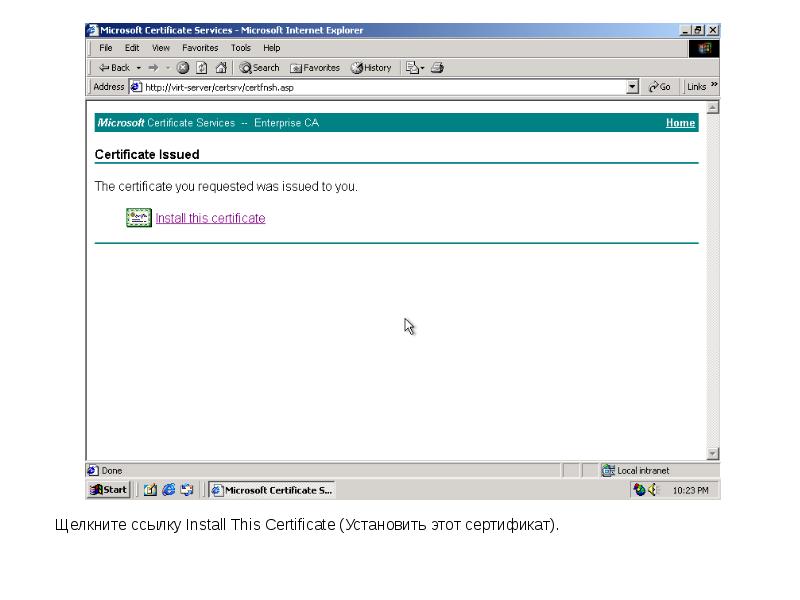Expand the Links toolbar chevron
The width and height of the screenshot is (800, 600).
714,87
